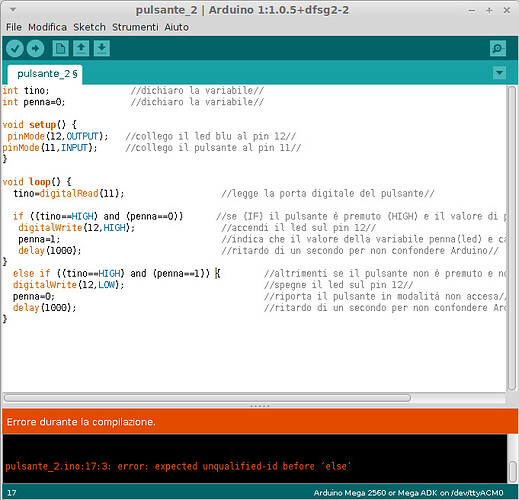Image resolution: width=519 pixels, height=500 pixels.
Task: Open the Strumenti menu
Action: pos(135,27)
